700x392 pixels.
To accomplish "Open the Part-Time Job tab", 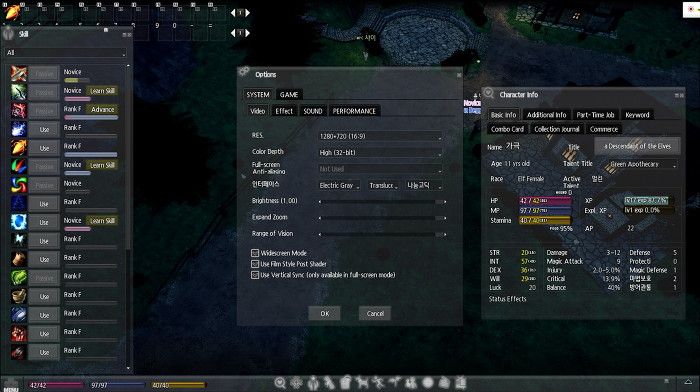I will 595,115.
